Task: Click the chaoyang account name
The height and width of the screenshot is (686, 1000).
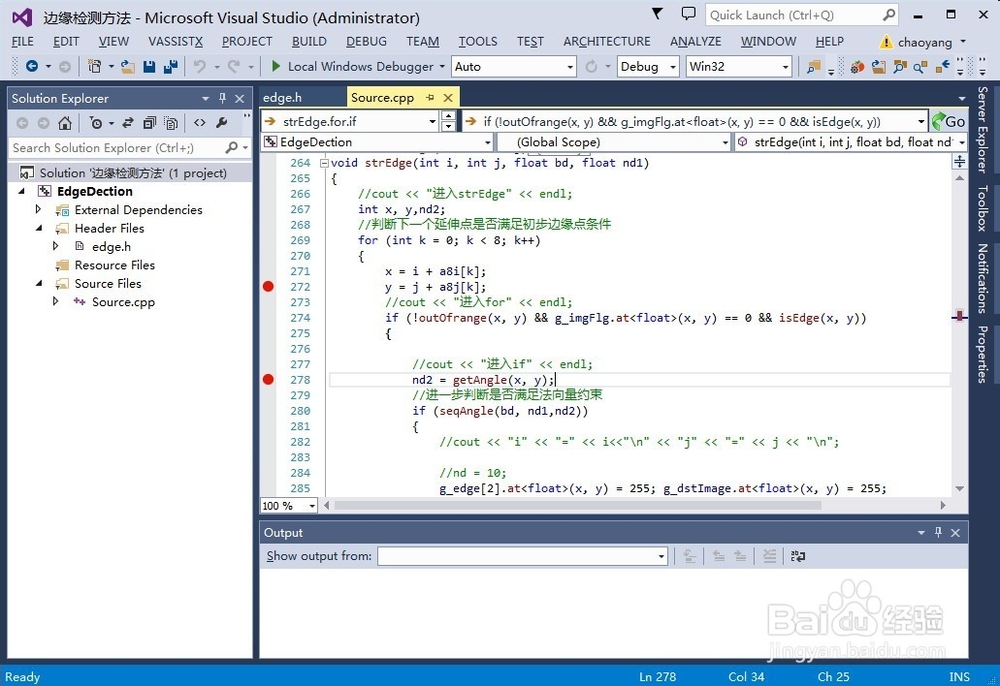Action: pos(925,42)
